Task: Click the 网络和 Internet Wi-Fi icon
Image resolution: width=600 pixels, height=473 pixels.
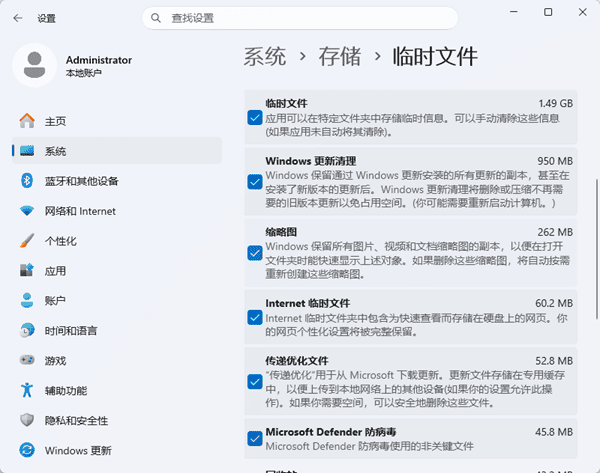Action: pos(27,210)
